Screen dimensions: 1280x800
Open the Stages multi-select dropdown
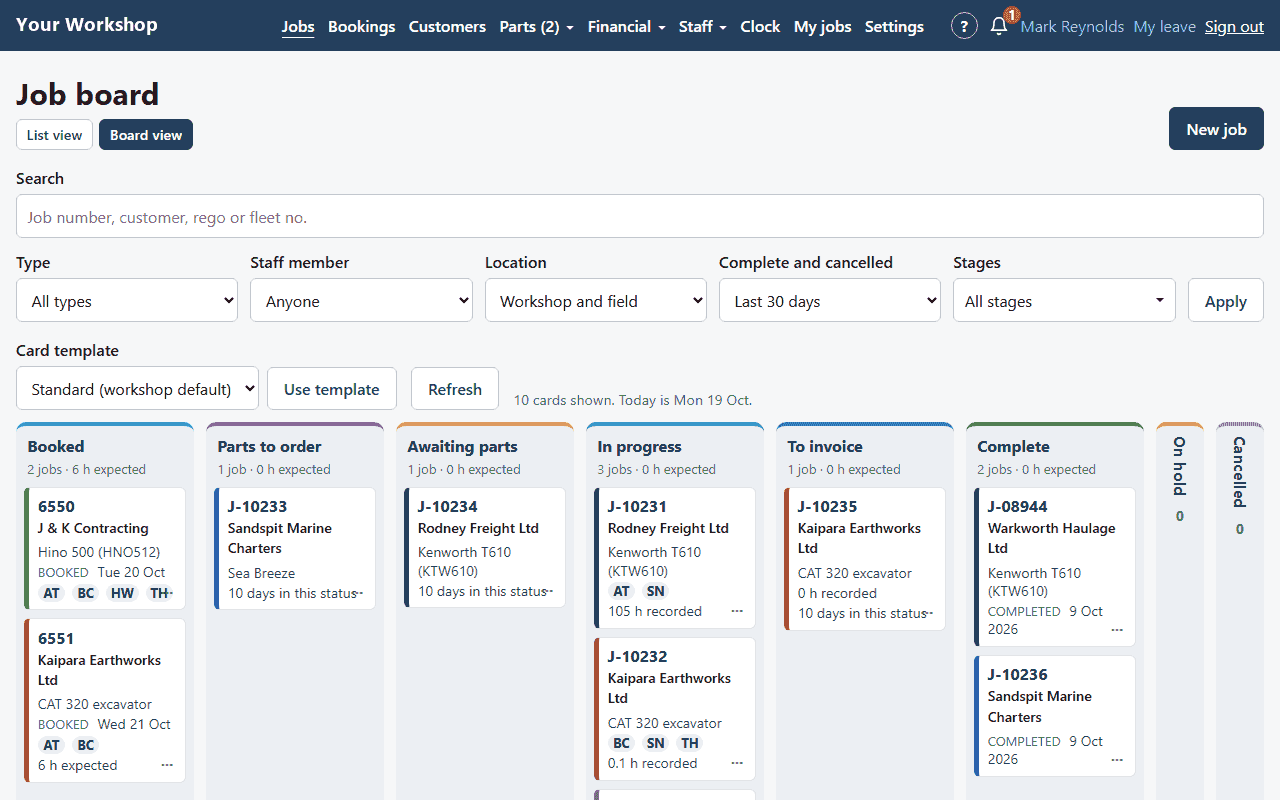(1064, 300)
